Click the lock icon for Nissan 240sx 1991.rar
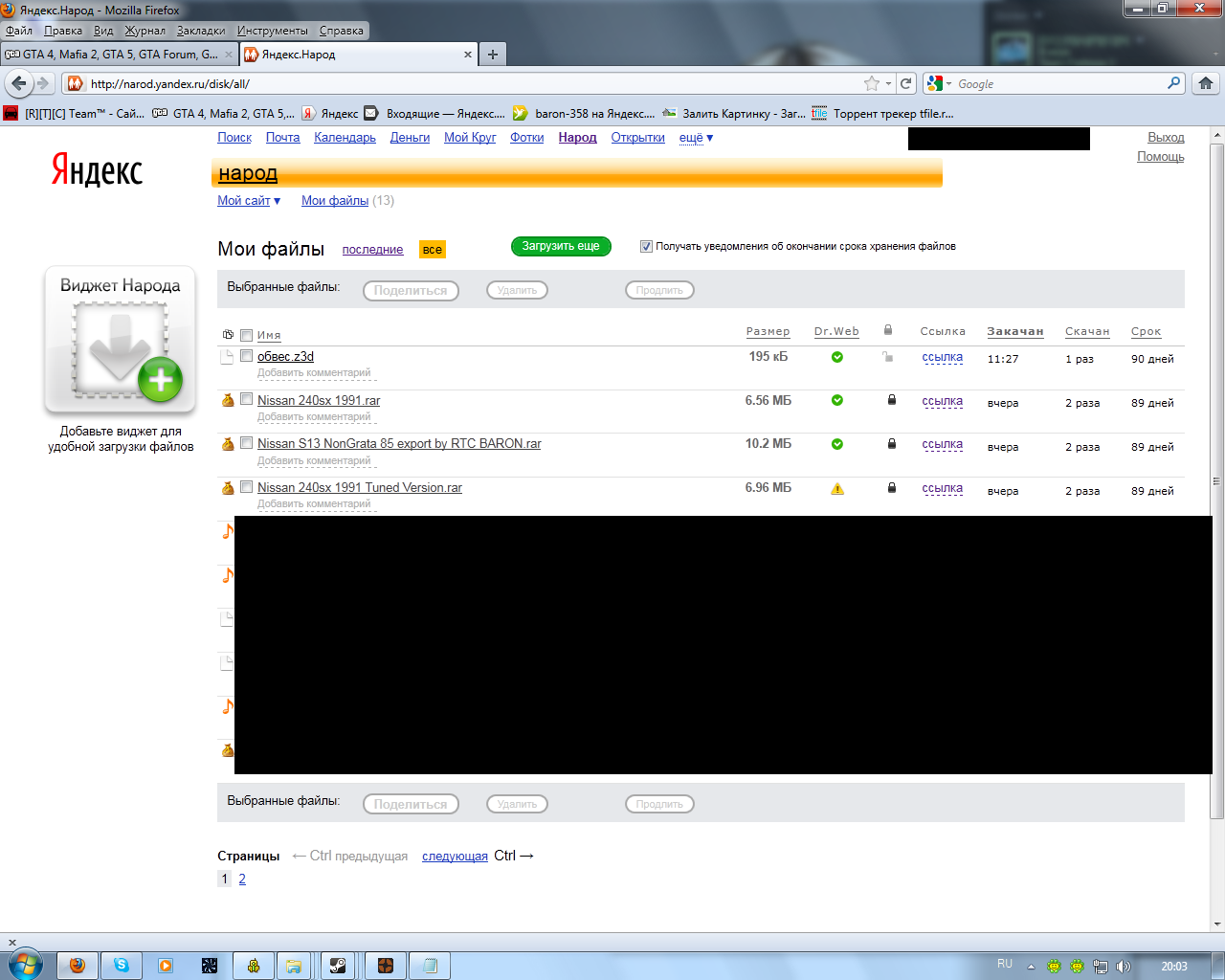This screenshot has width=1225, height=980. click(x=892, y=400)
